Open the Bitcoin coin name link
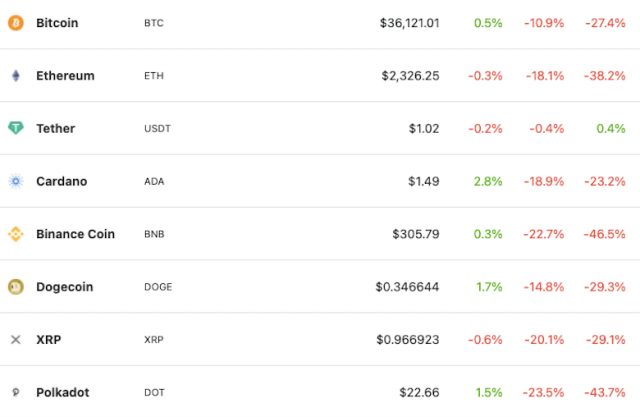This screenshot has width=640, height=417. (57, 22)
